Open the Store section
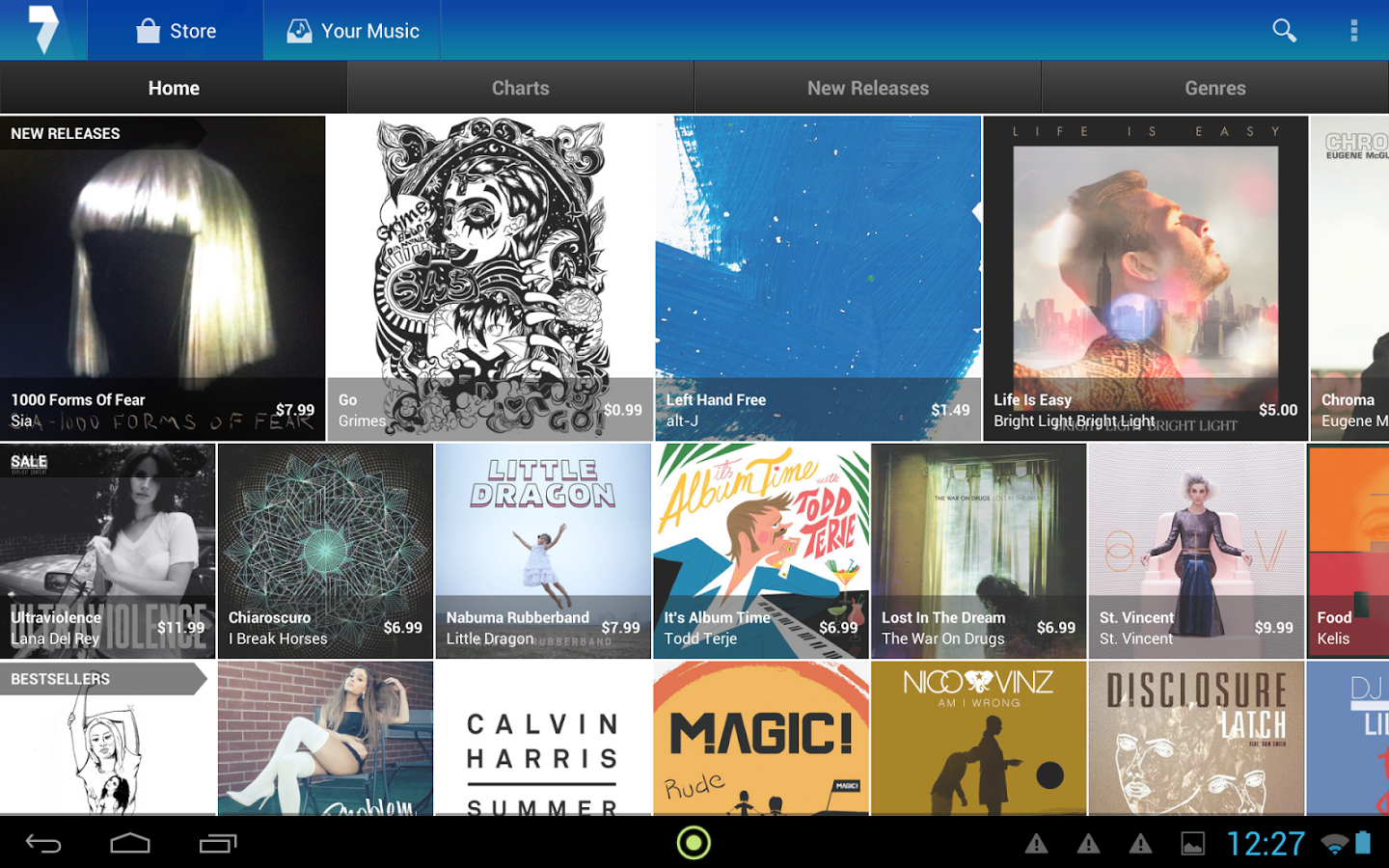The width and height of the screenshot is (1389, 868). (x=176, y=31)
